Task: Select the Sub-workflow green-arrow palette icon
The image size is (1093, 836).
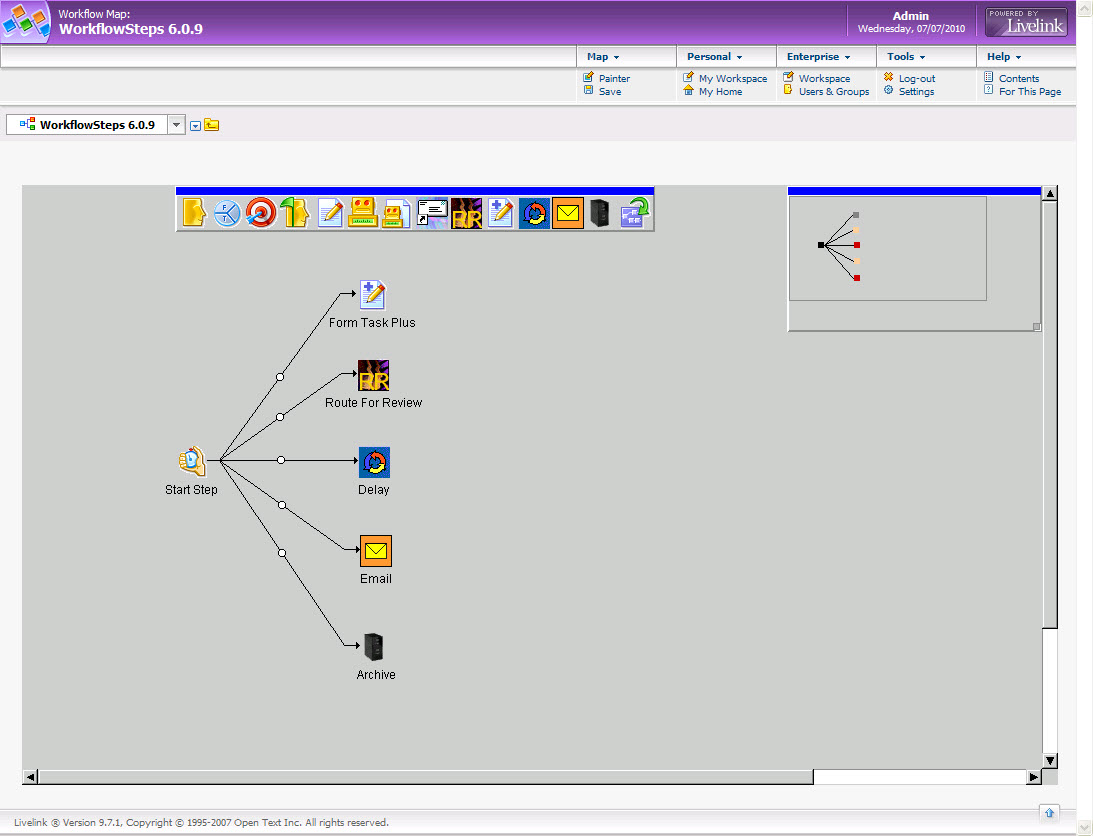Action: tap(635, 213)
